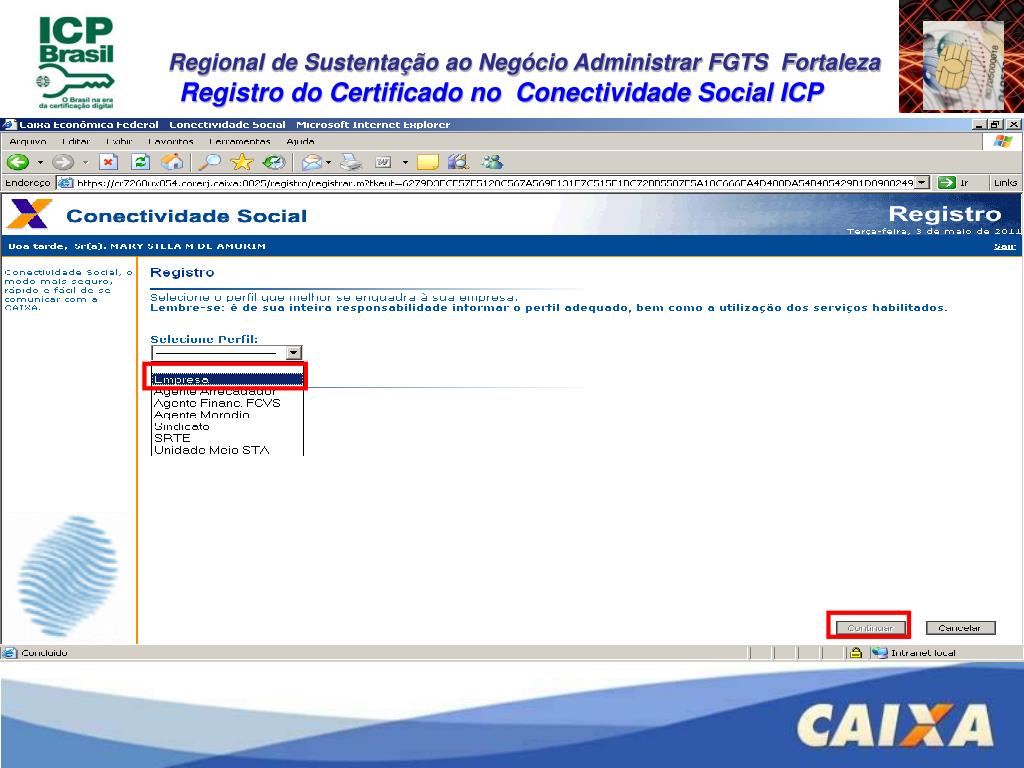Click the Internet Explorer icon in the title bar

9,124
